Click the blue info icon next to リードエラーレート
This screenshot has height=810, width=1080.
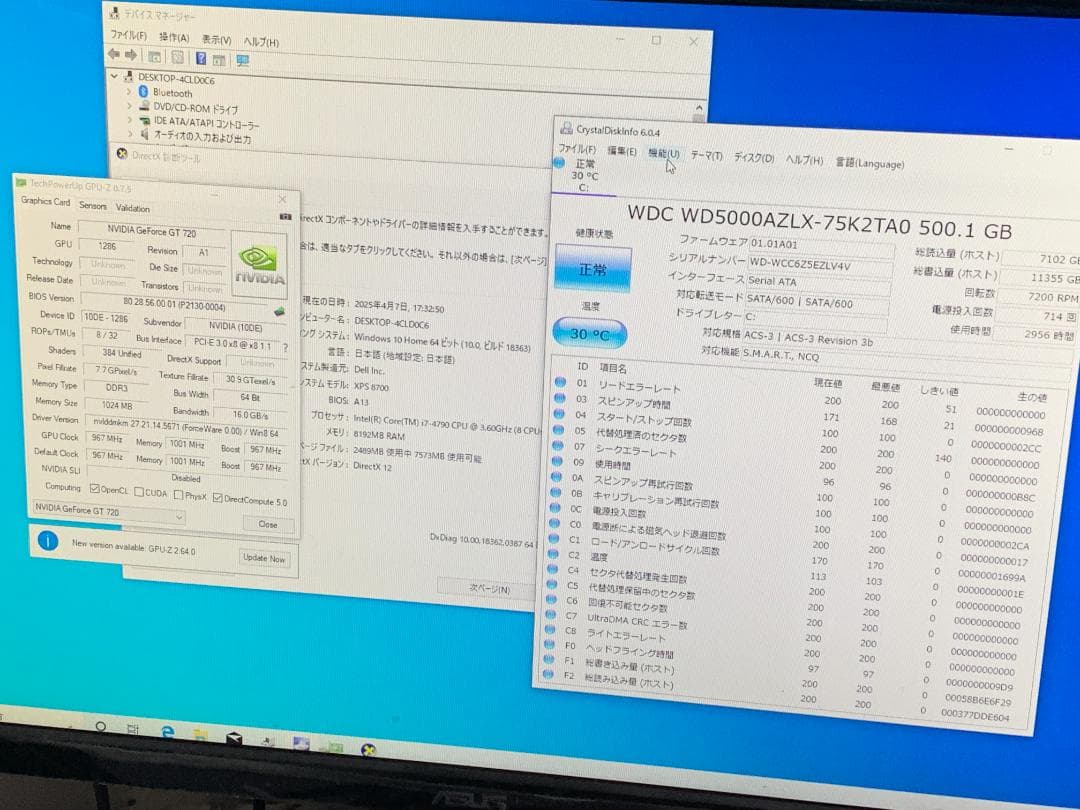[559, 384]
